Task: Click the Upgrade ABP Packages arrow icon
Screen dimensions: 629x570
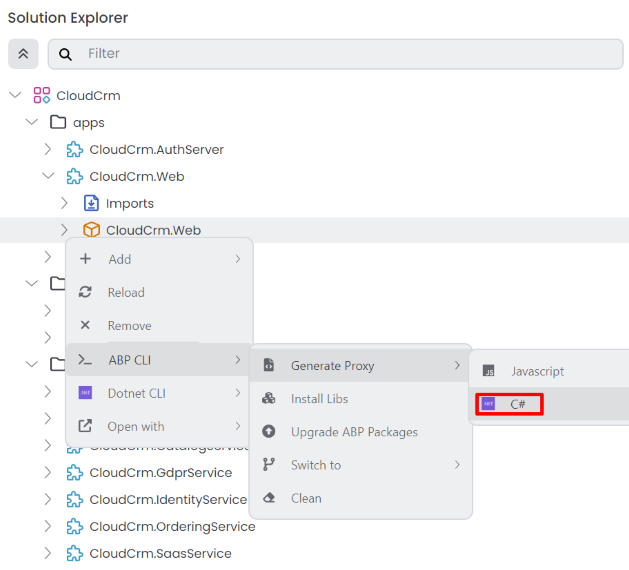Action: tap(268, 432)
